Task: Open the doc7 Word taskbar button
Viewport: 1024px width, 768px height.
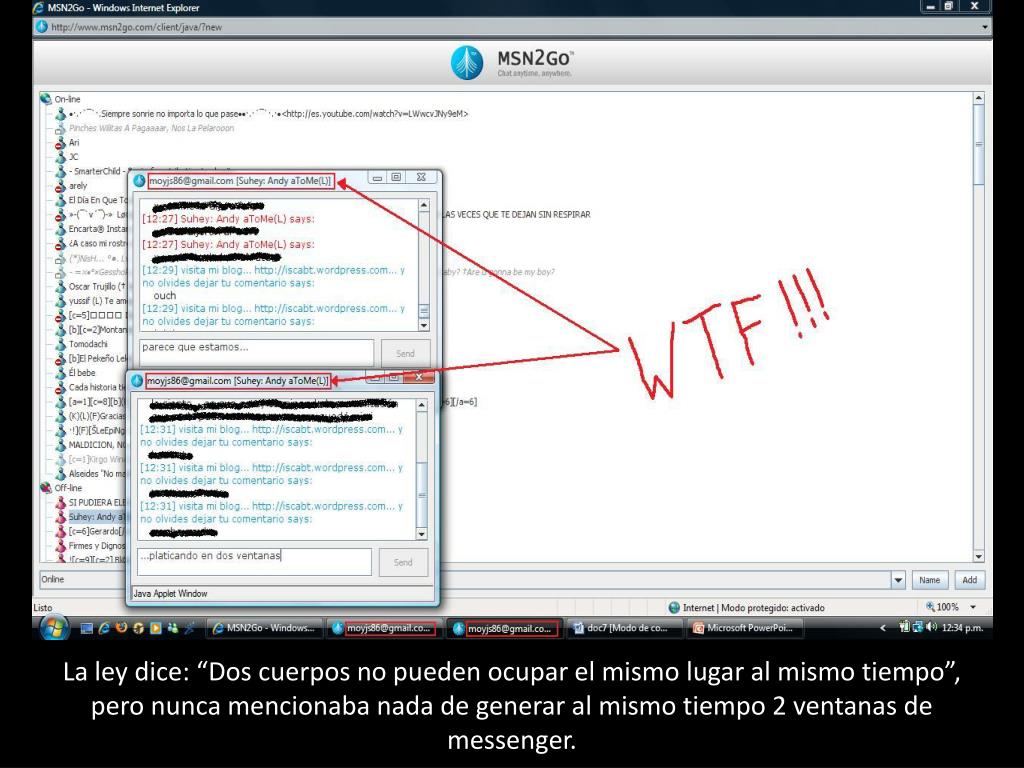Action: 622,628
